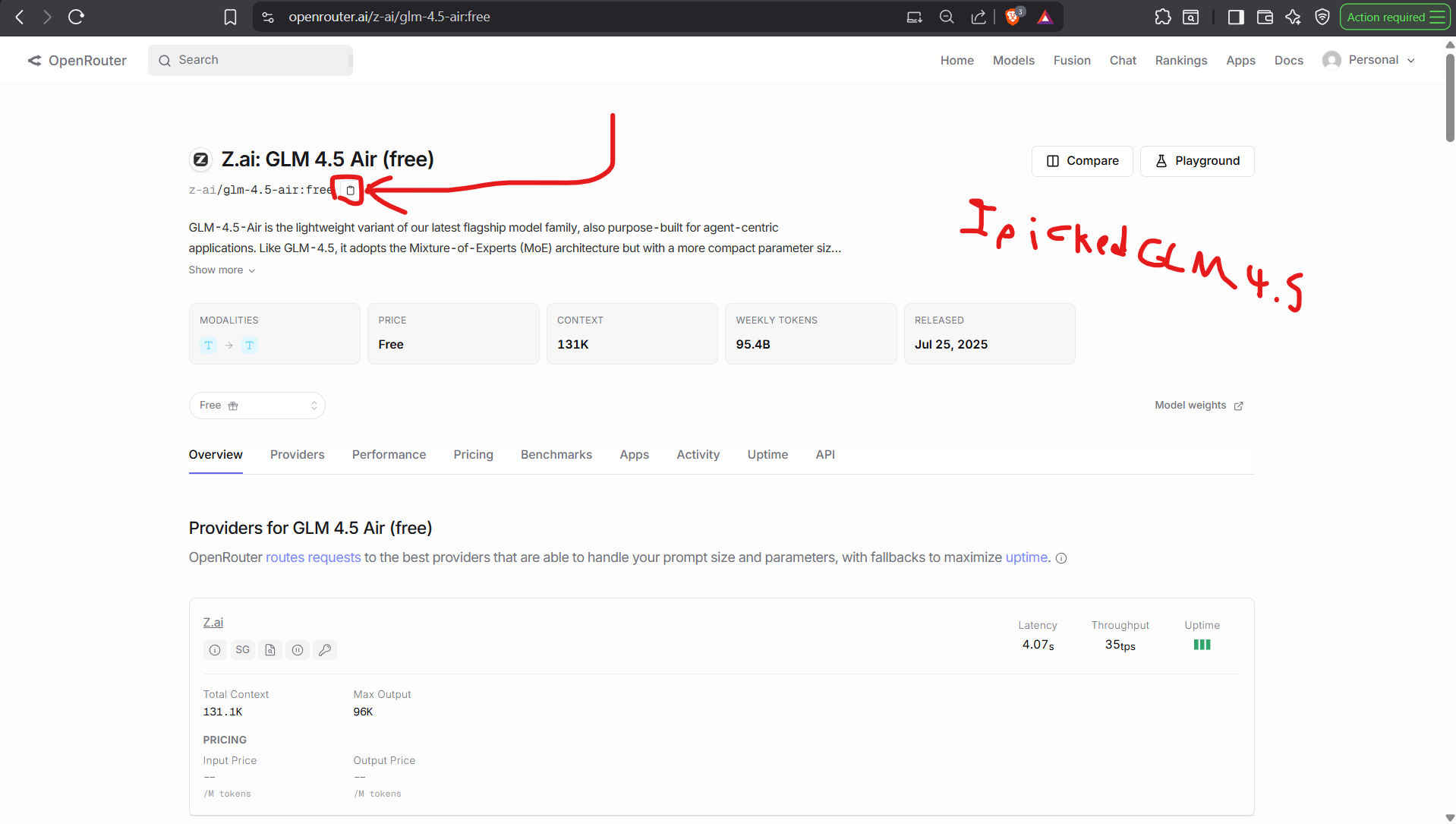This screenshot has height=824, width=1456.
Task: Open Rankings in the top navigation
Action: (x=1181, y=60)
